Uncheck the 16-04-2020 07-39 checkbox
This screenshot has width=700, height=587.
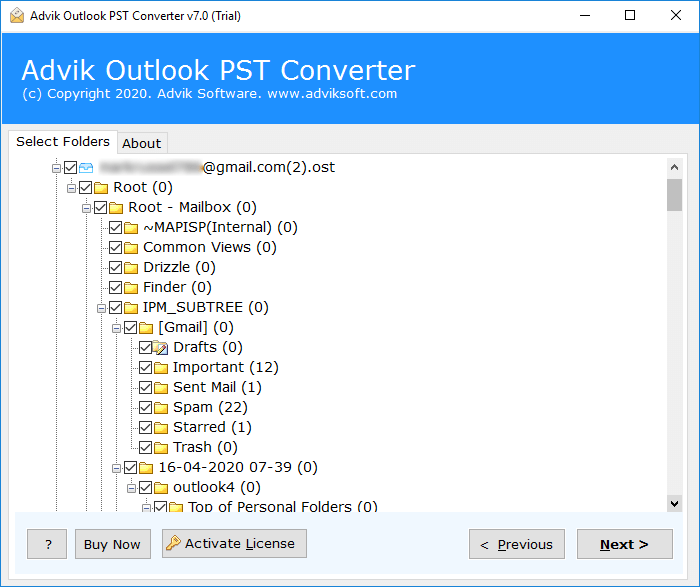click(130, 467)
